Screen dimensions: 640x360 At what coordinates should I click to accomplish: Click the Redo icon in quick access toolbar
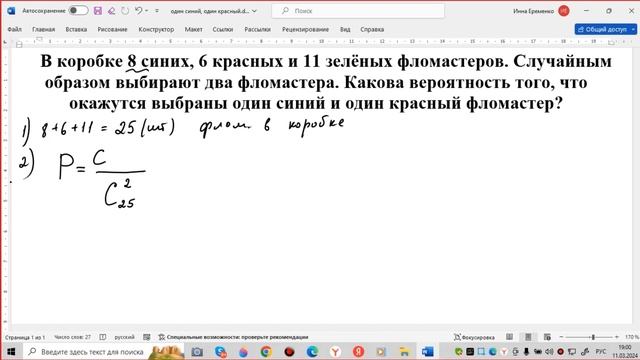[125, 11]
